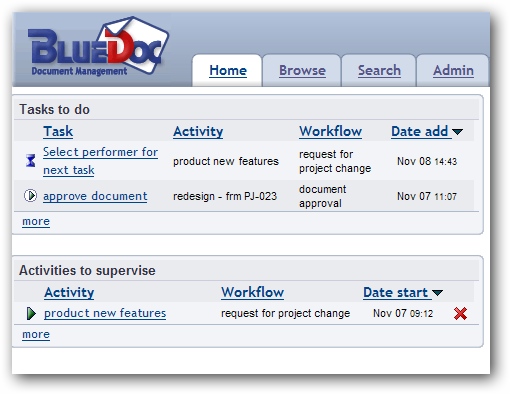The width and height of the screenshot is (510, 394).
Task: Click red X delete icon on activity row
Action: click(x=460, y=313)
